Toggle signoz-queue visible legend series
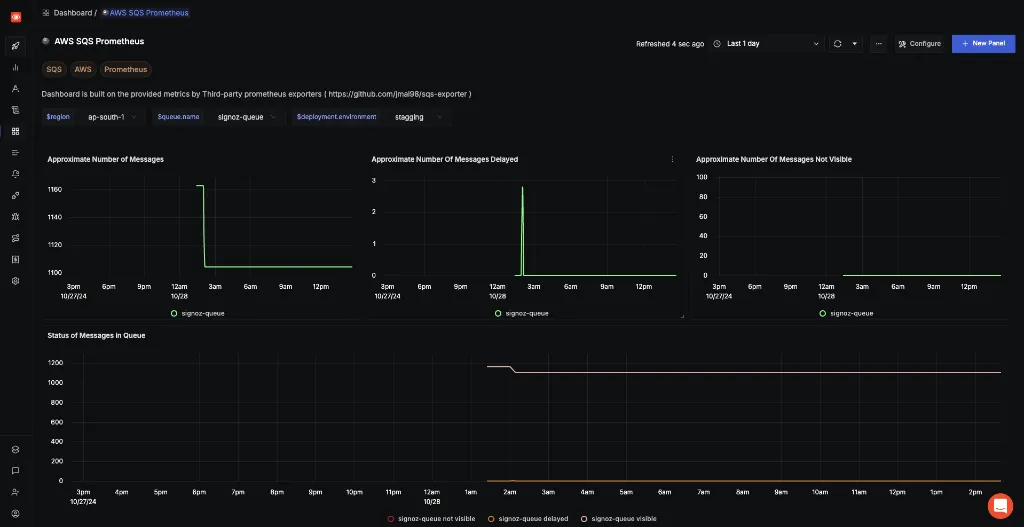 (618, 519)
